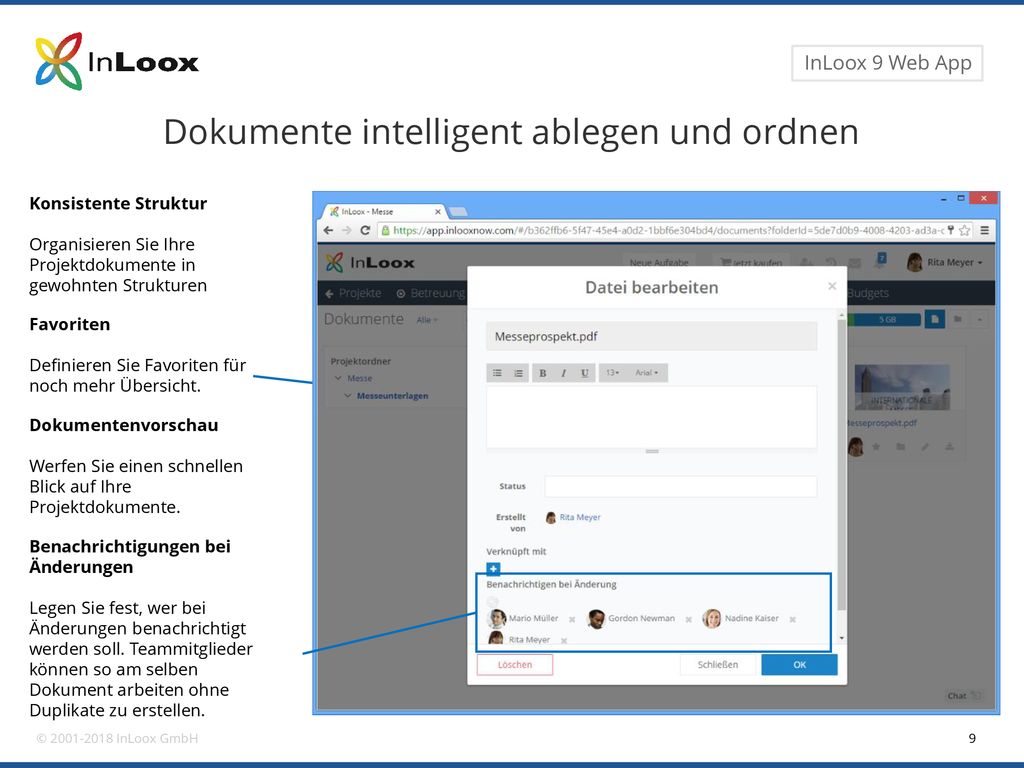The image size is (1024, 768).
Task: Close the Datei bearbeiten dialog with X
Action: (x=832, y=286)
